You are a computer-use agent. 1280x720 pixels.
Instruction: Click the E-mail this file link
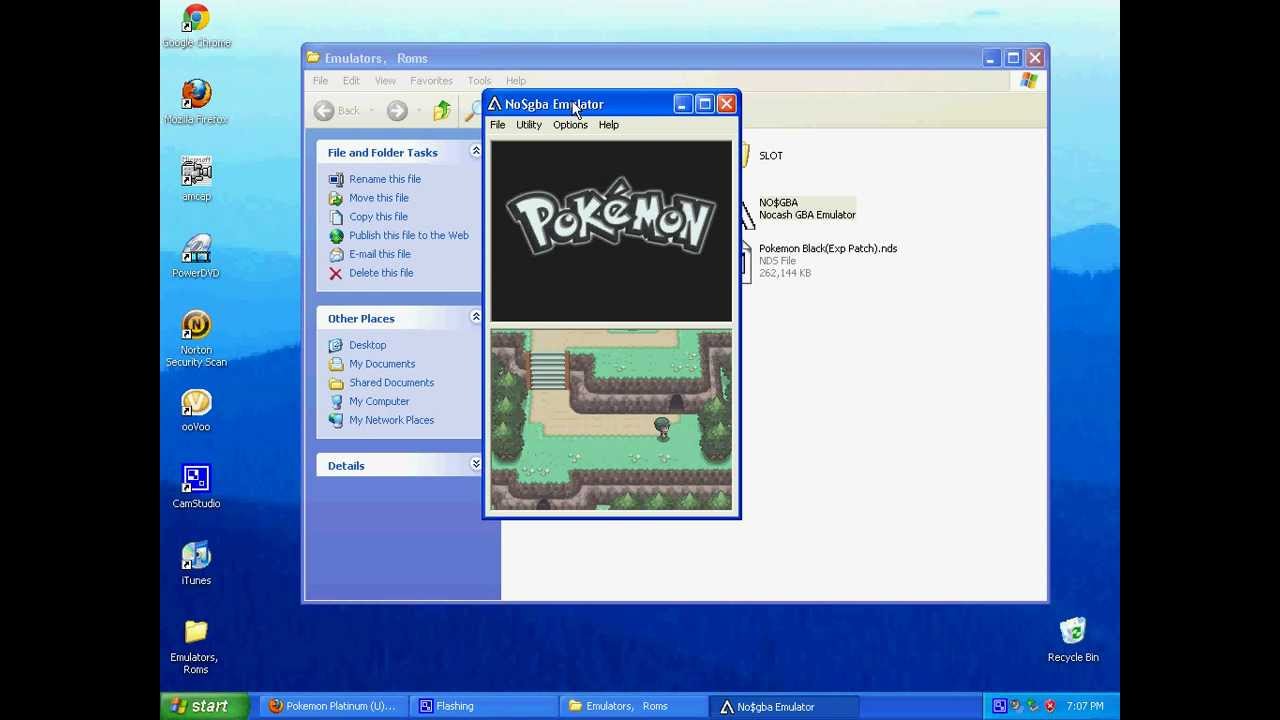coord(380,254)
